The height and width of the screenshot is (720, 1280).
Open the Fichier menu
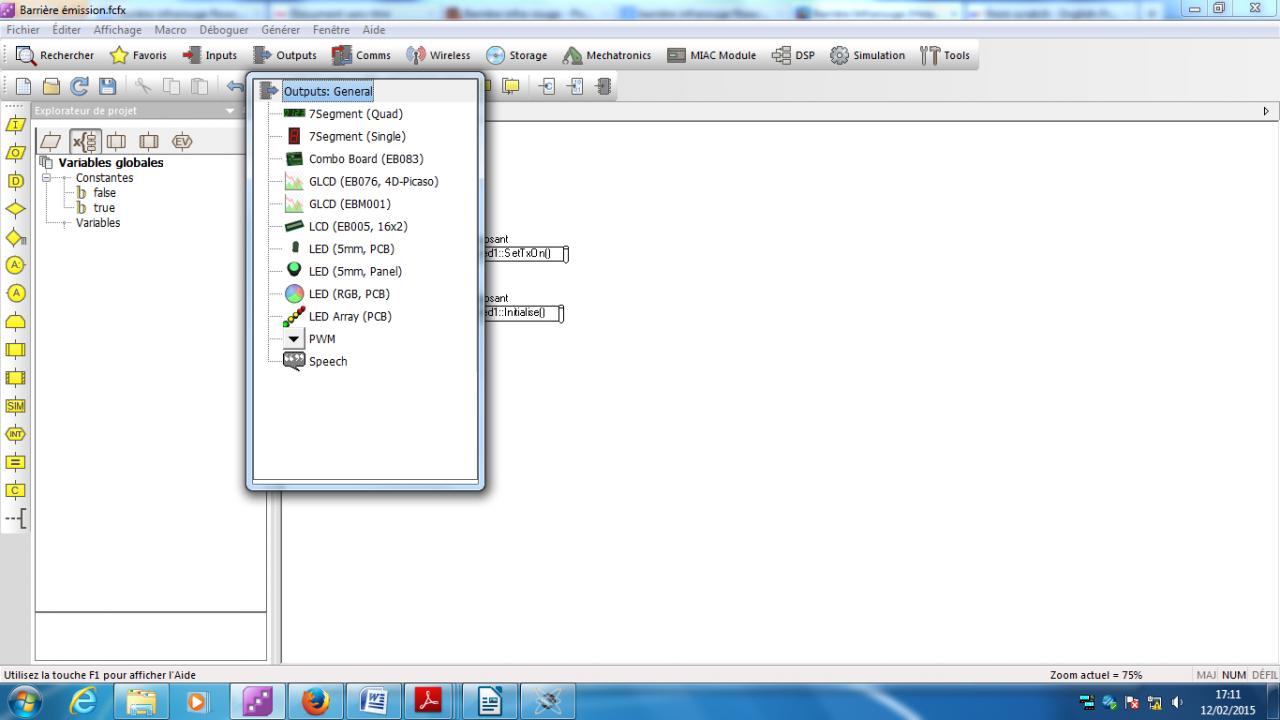pyautogui.click(x=23, y=30)
